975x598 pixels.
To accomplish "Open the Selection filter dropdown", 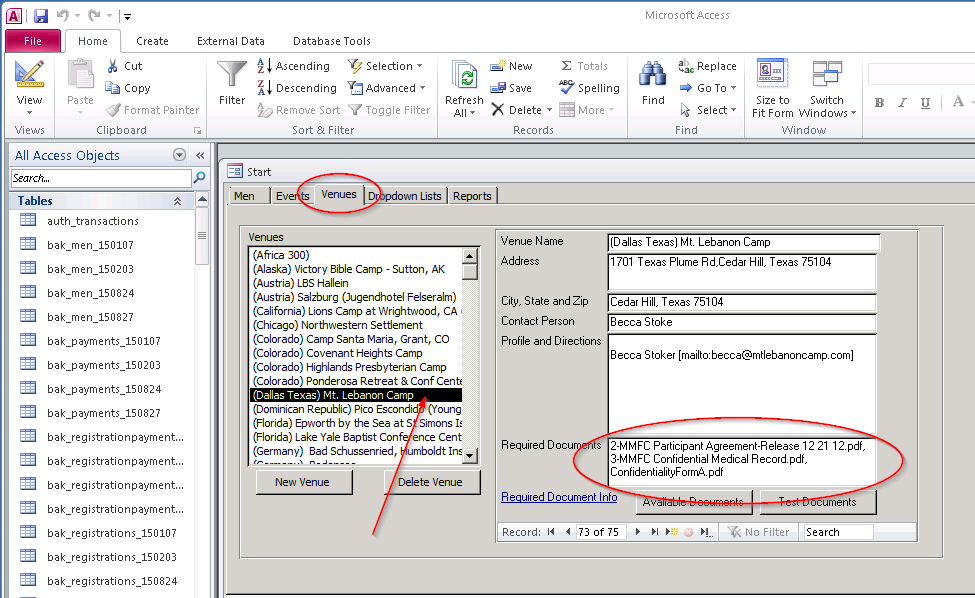I will (x=385, y=66).
